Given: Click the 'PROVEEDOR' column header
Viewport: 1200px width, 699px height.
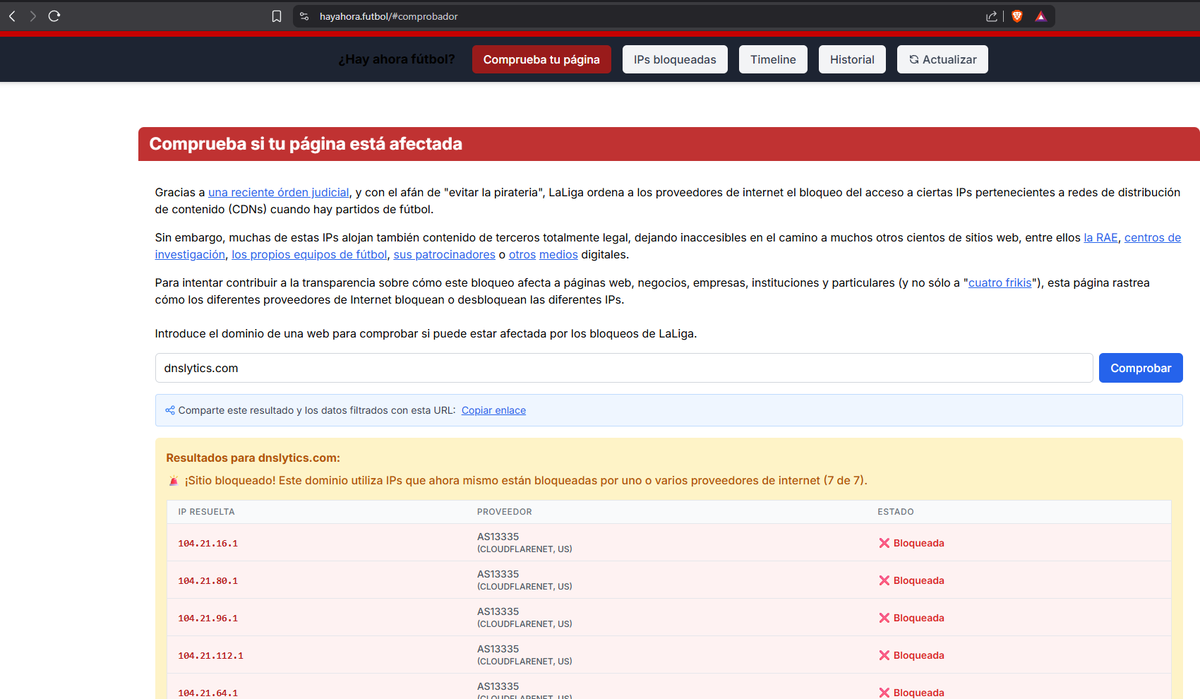Looking at the screenshot, I should [504, 512].
